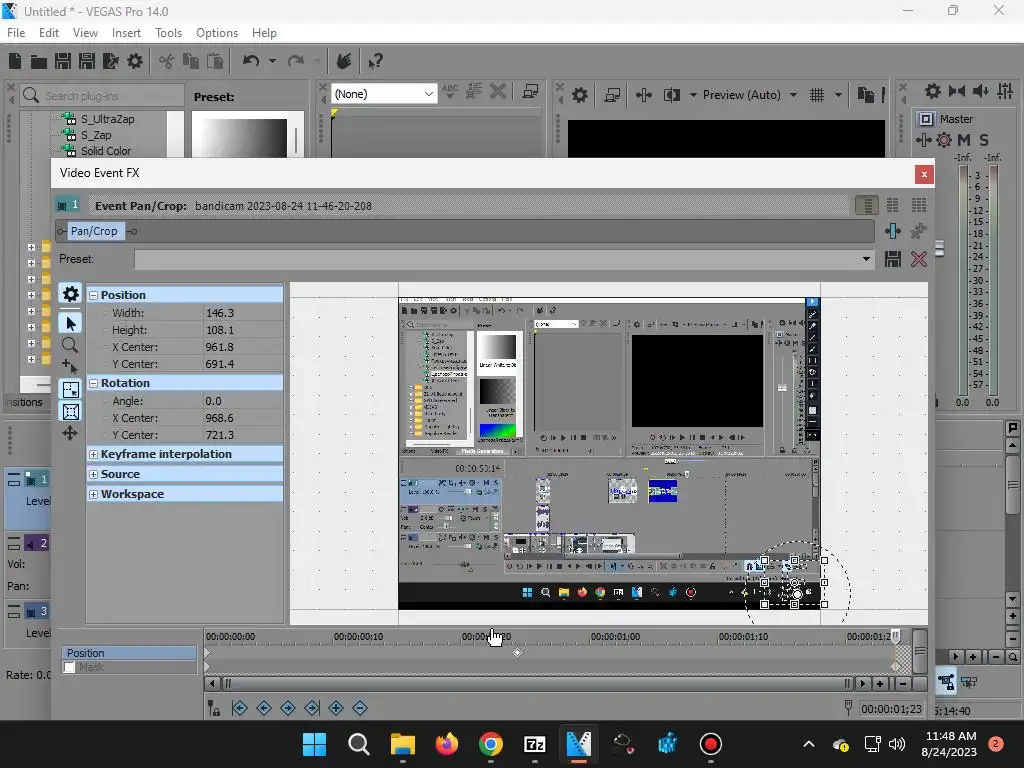Toggle Split Screen View in preview
This screenshot has height=768, width=1024.
pos(671,95)
